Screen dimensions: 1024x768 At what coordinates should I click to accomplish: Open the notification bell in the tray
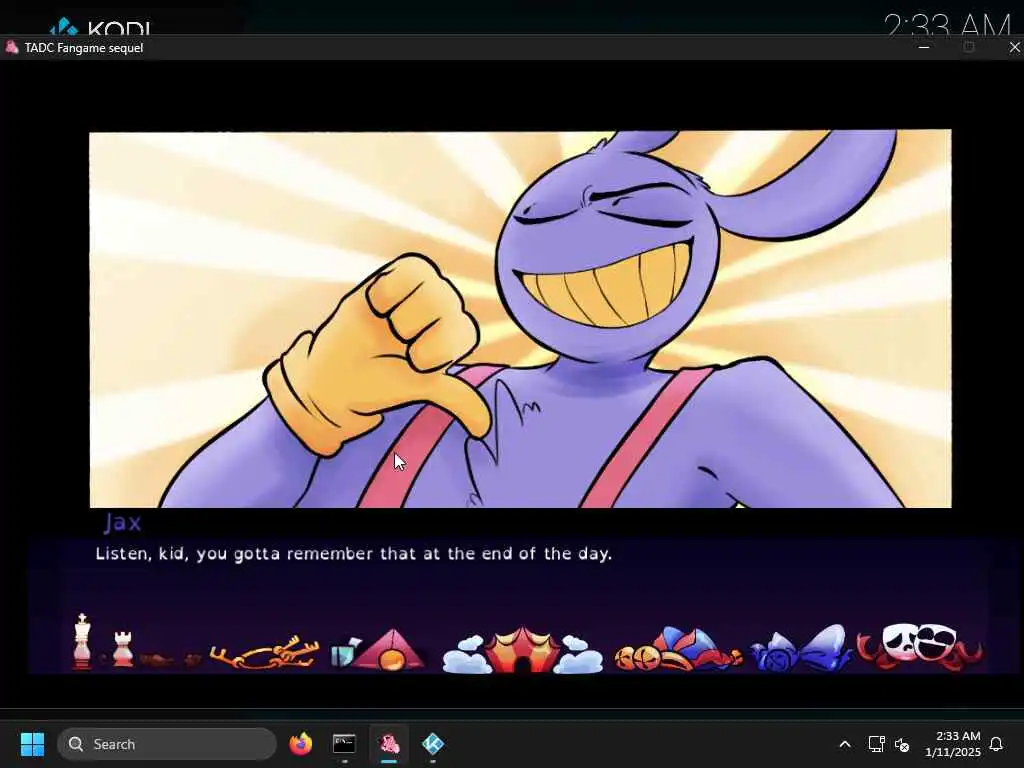pyautogui.click(x=996, y=744)
